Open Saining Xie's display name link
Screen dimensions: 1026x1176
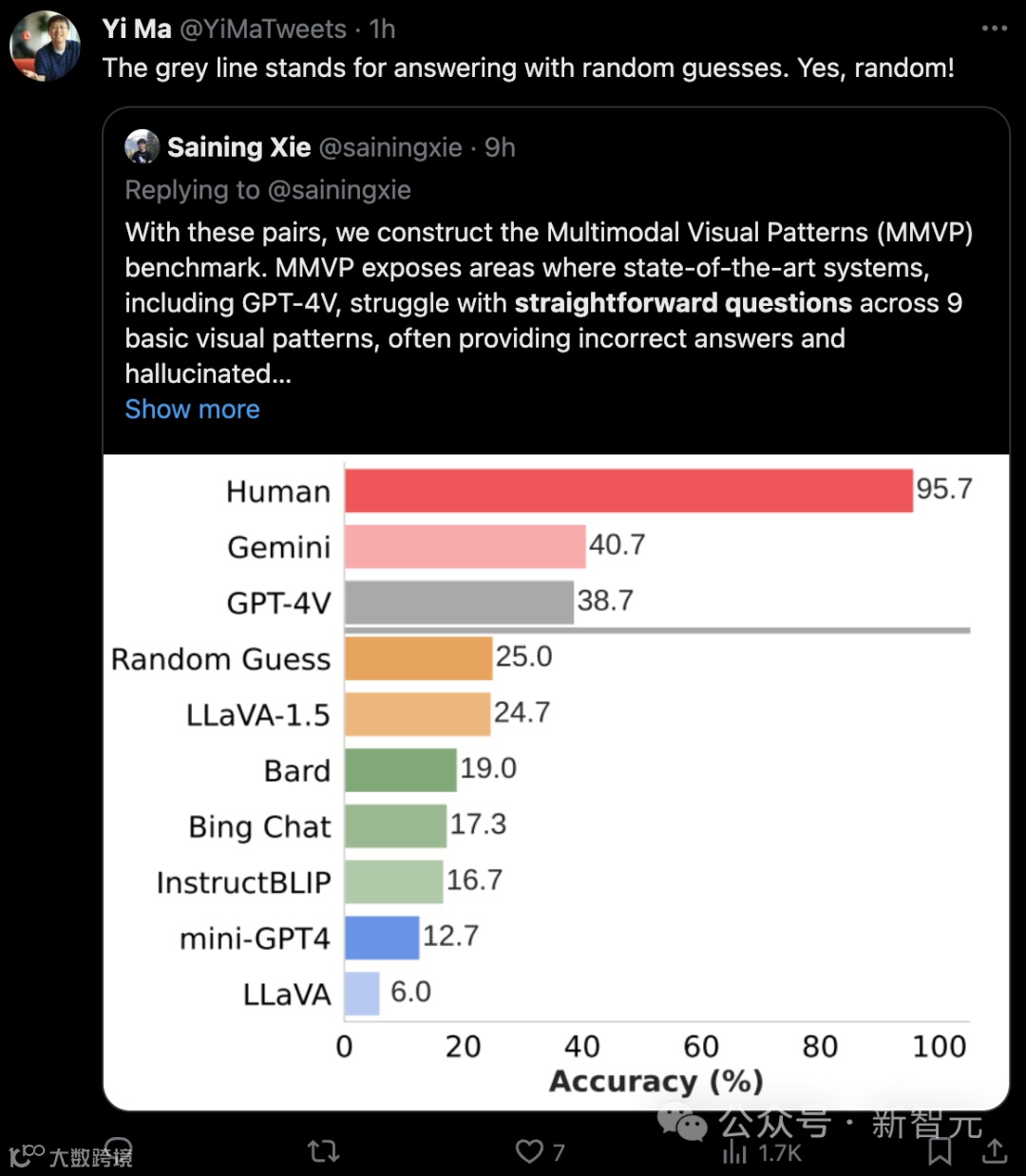238,147
